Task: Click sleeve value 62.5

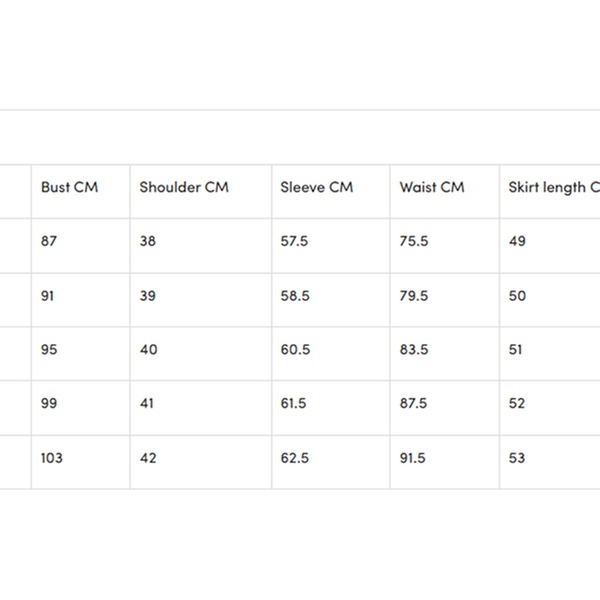Action: (x=295, y=458)
